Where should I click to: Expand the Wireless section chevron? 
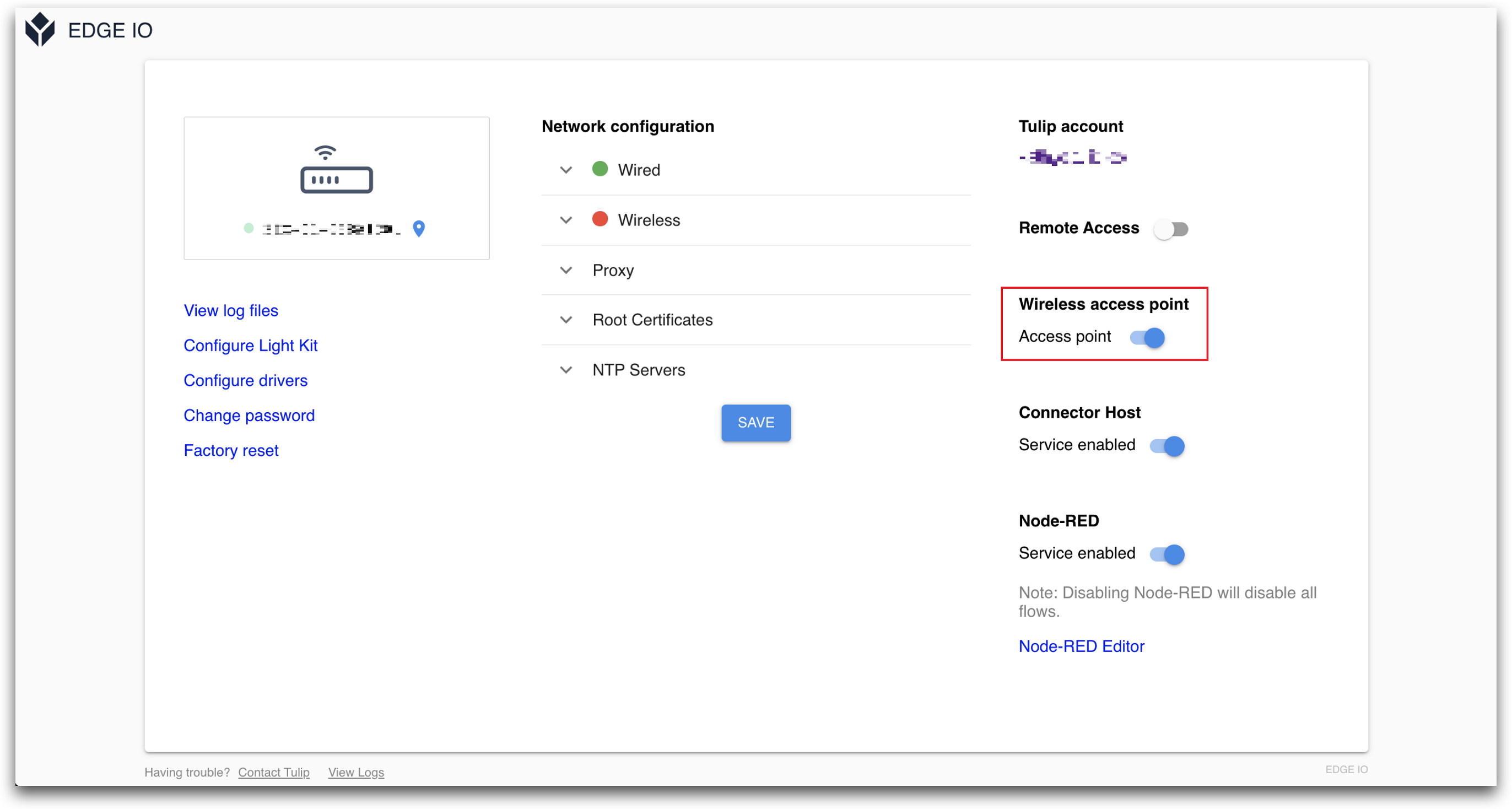click(566, 220)
